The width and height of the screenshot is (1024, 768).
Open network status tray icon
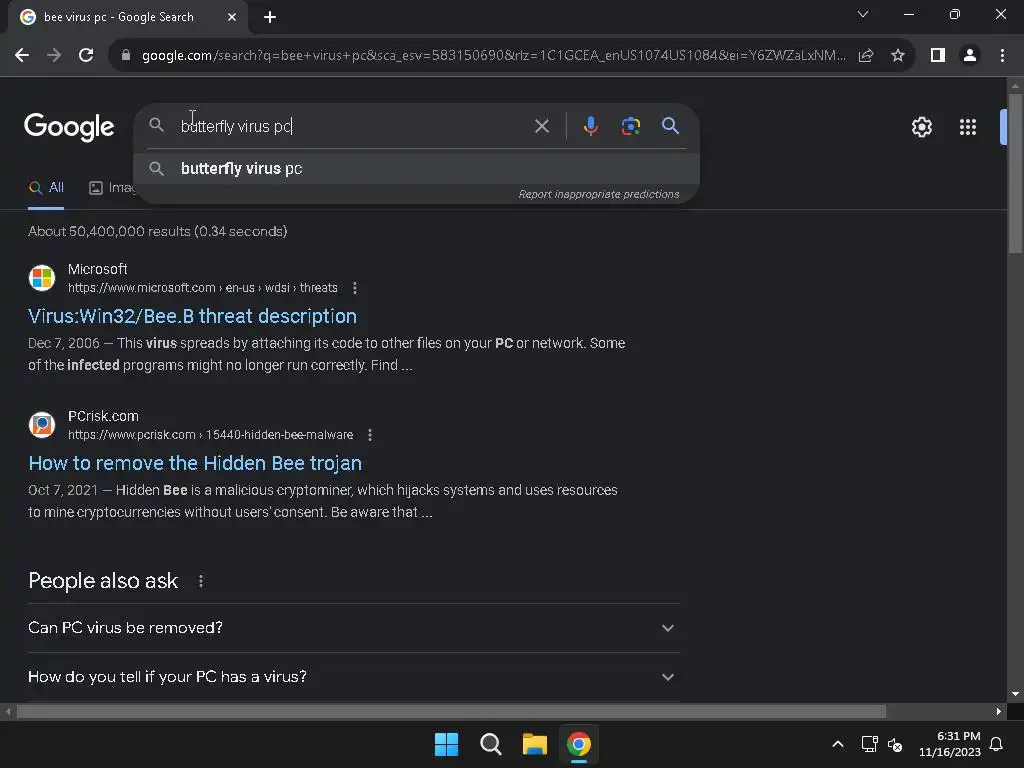869,744
